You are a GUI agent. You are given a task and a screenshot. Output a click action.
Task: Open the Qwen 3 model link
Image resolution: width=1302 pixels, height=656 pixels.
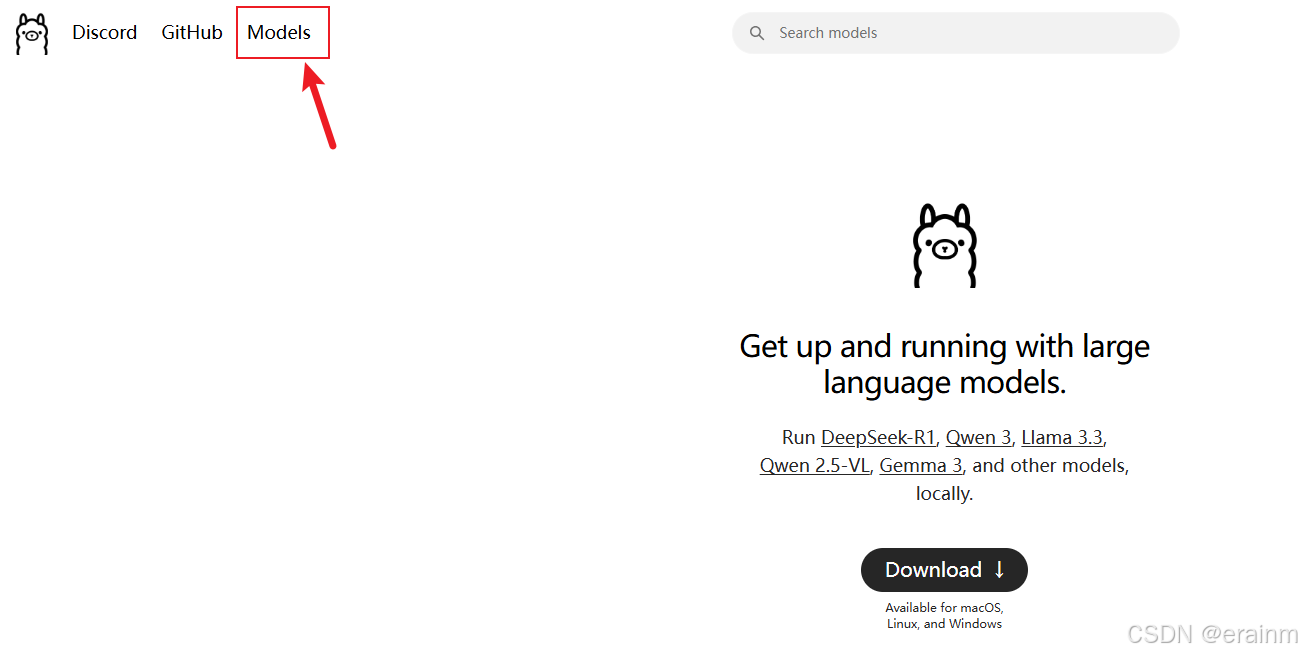978,437
